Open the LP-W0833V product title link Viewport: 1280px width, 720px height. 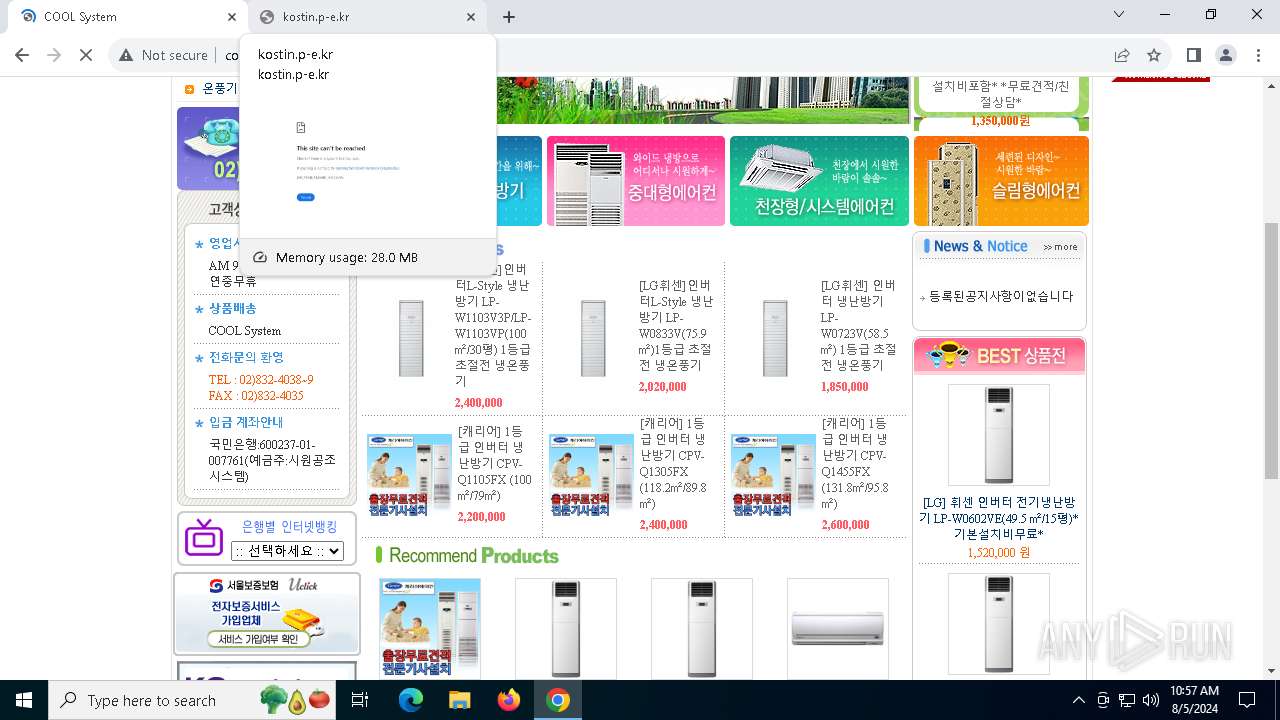676,325
